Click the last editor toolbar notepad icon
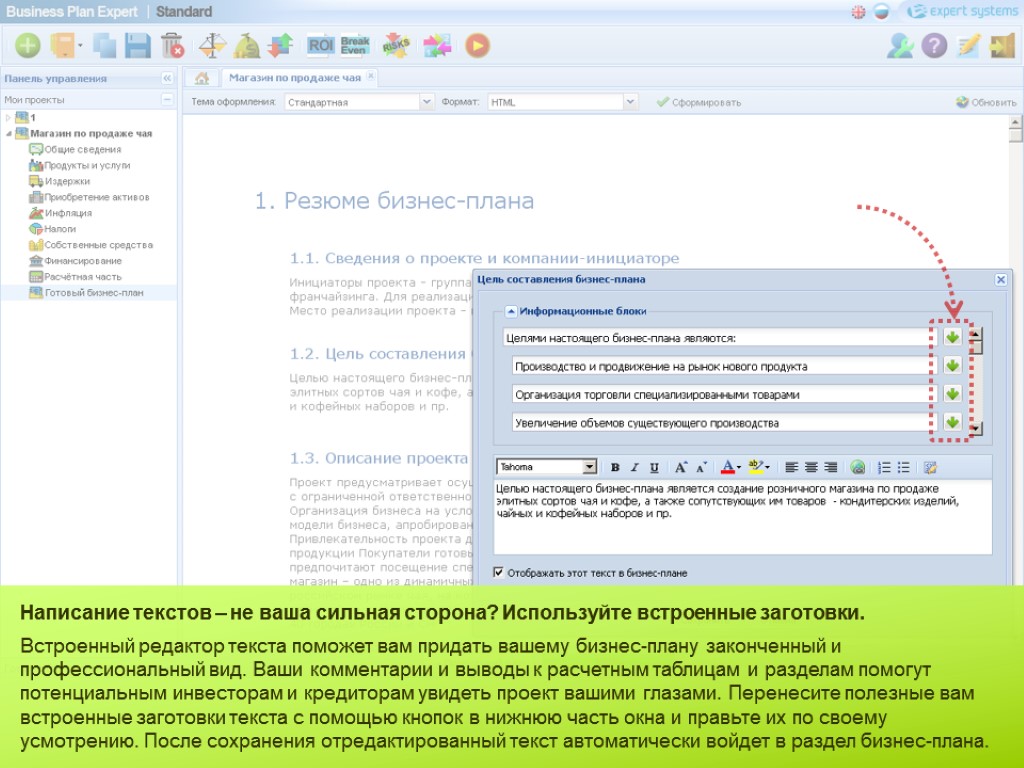This screenshot has width=1024, height=768. tap(931, 467)
